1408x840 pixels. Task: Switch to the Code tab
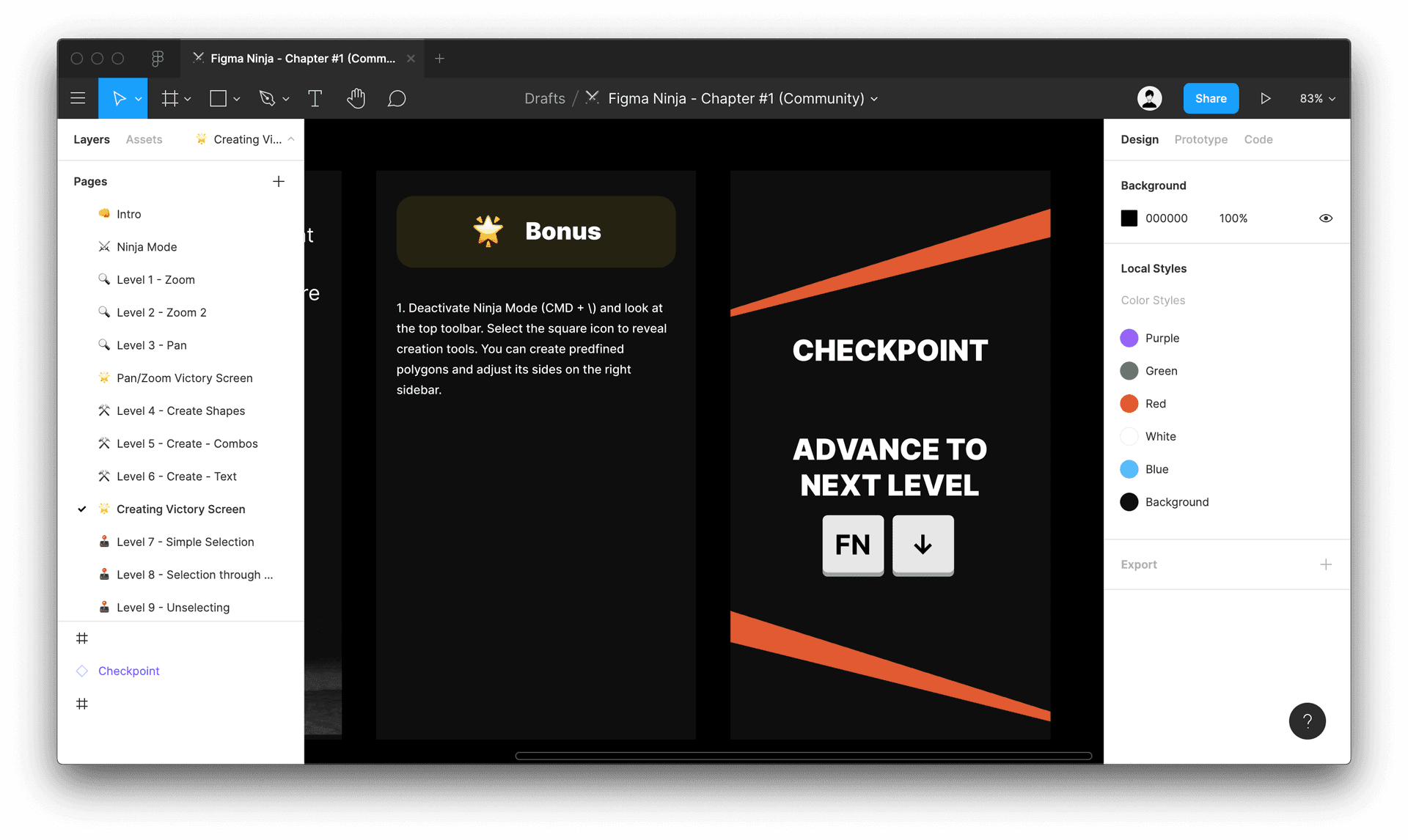1258,139
